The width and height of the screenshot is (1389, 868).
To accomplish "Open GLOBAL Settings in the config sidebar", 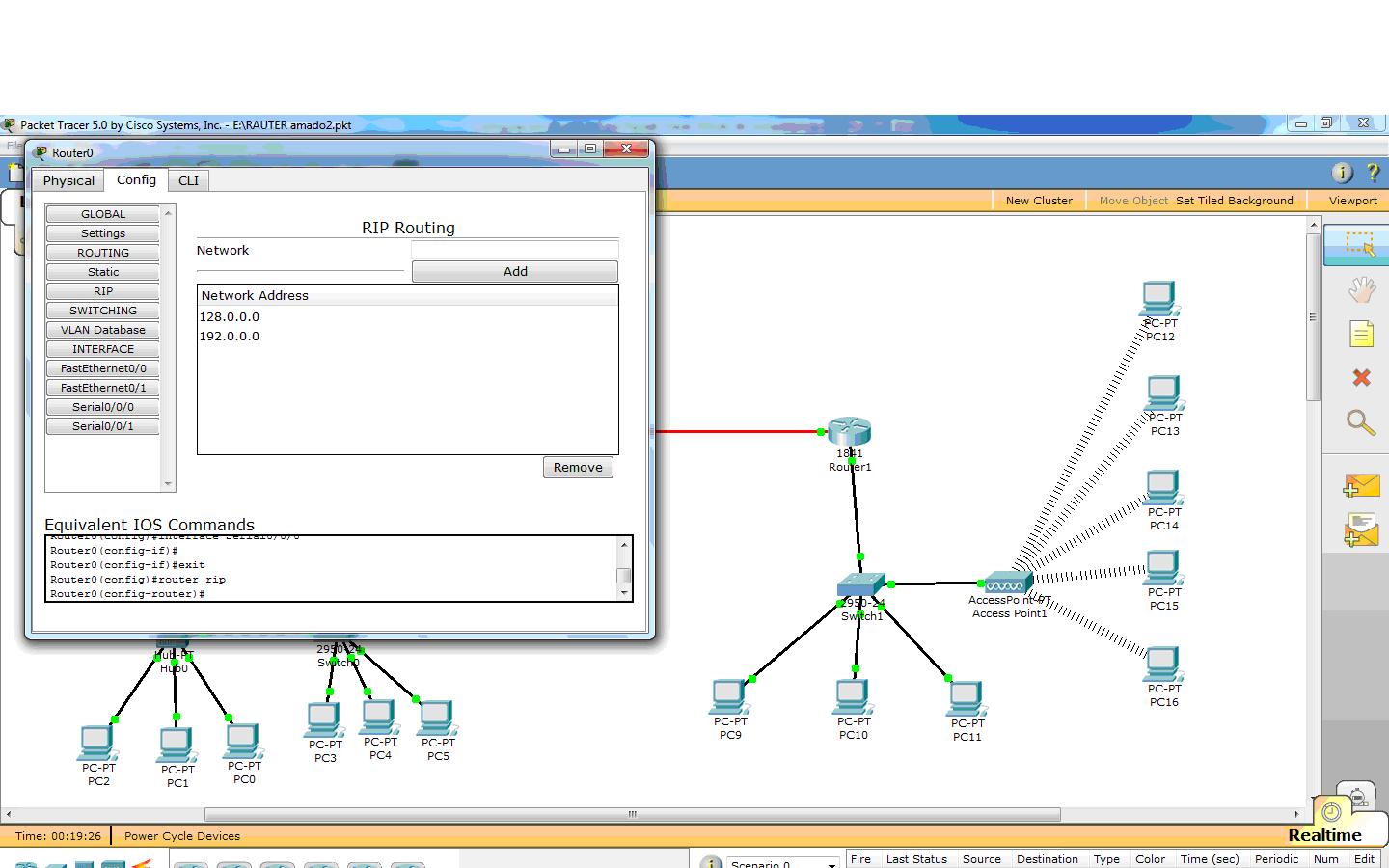I will coord(103,233).
